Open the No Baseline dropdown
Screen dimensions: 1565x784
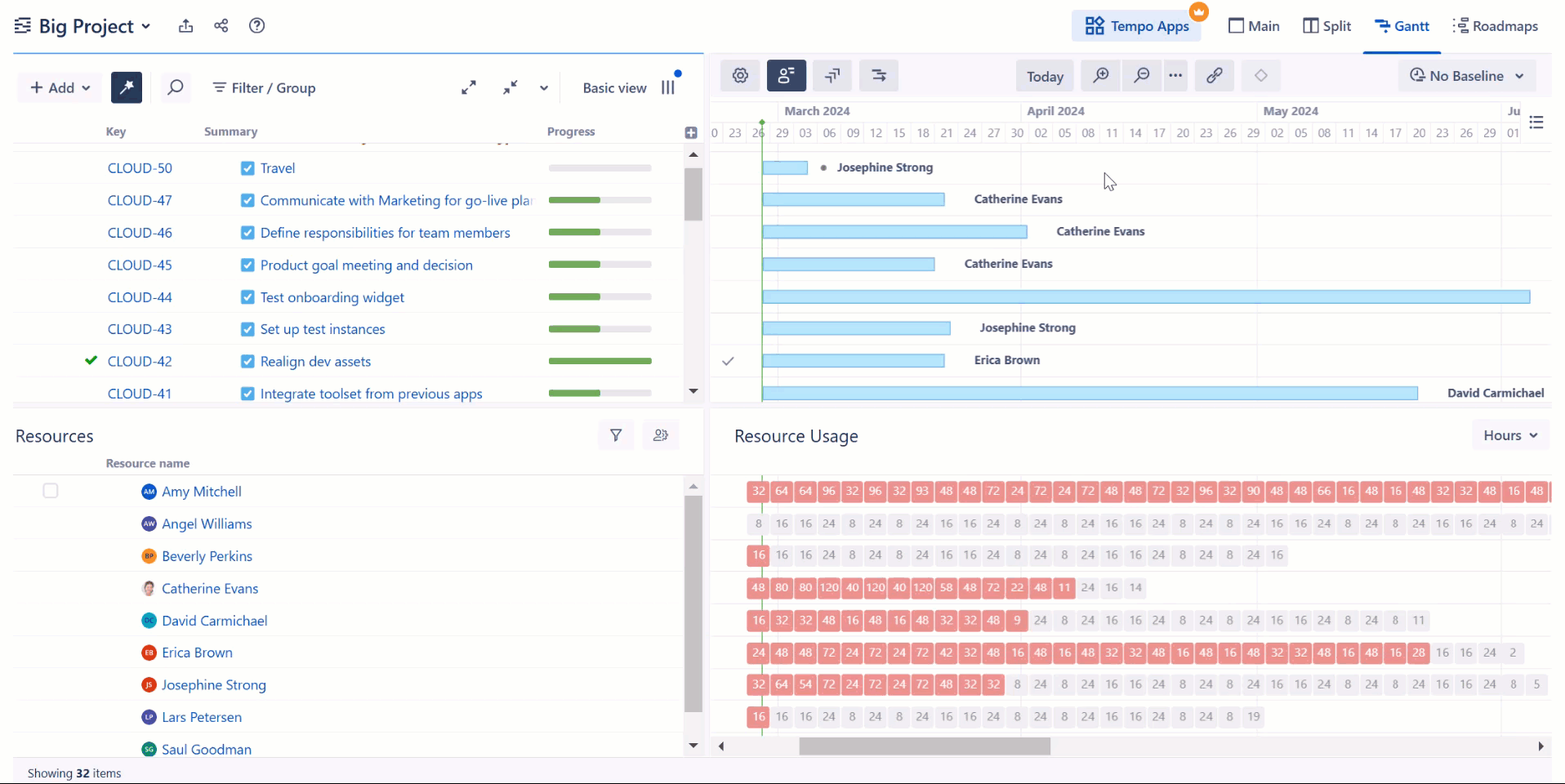[x=1467, y=76]
